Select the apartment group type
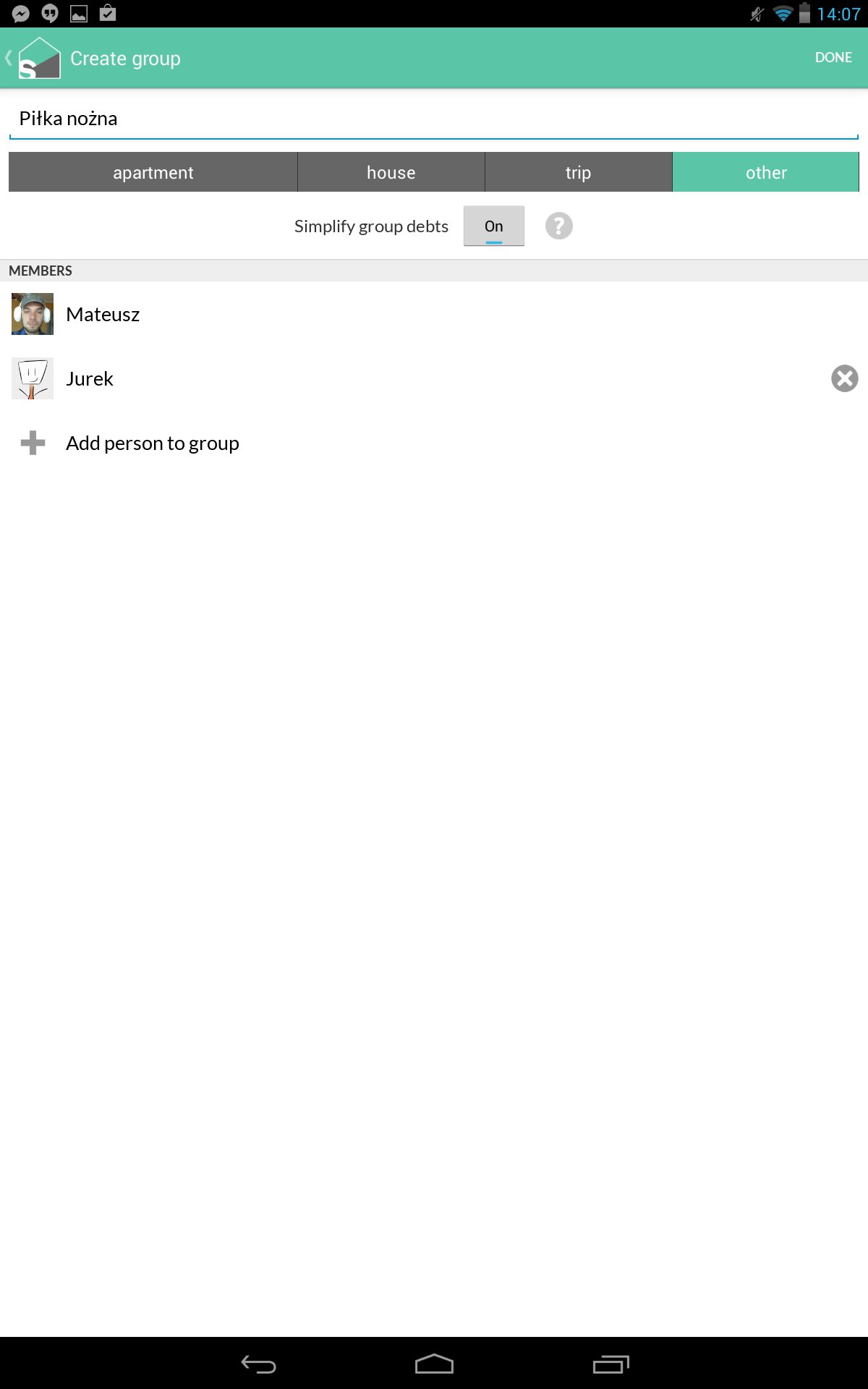 pos(153,172)
